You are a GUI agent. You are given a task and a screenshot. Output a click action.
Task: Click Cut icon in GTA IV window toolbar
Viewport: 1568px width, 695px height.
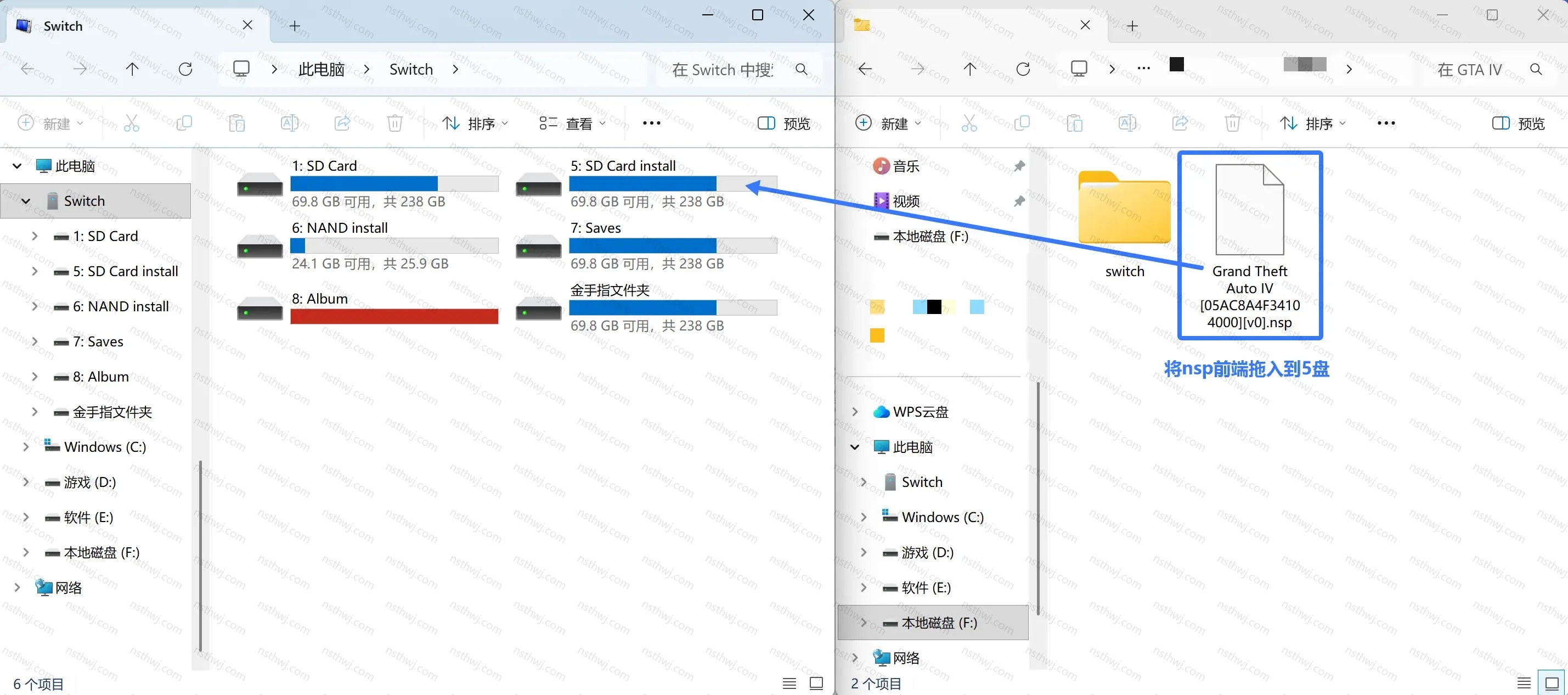[x=969, y=123]
